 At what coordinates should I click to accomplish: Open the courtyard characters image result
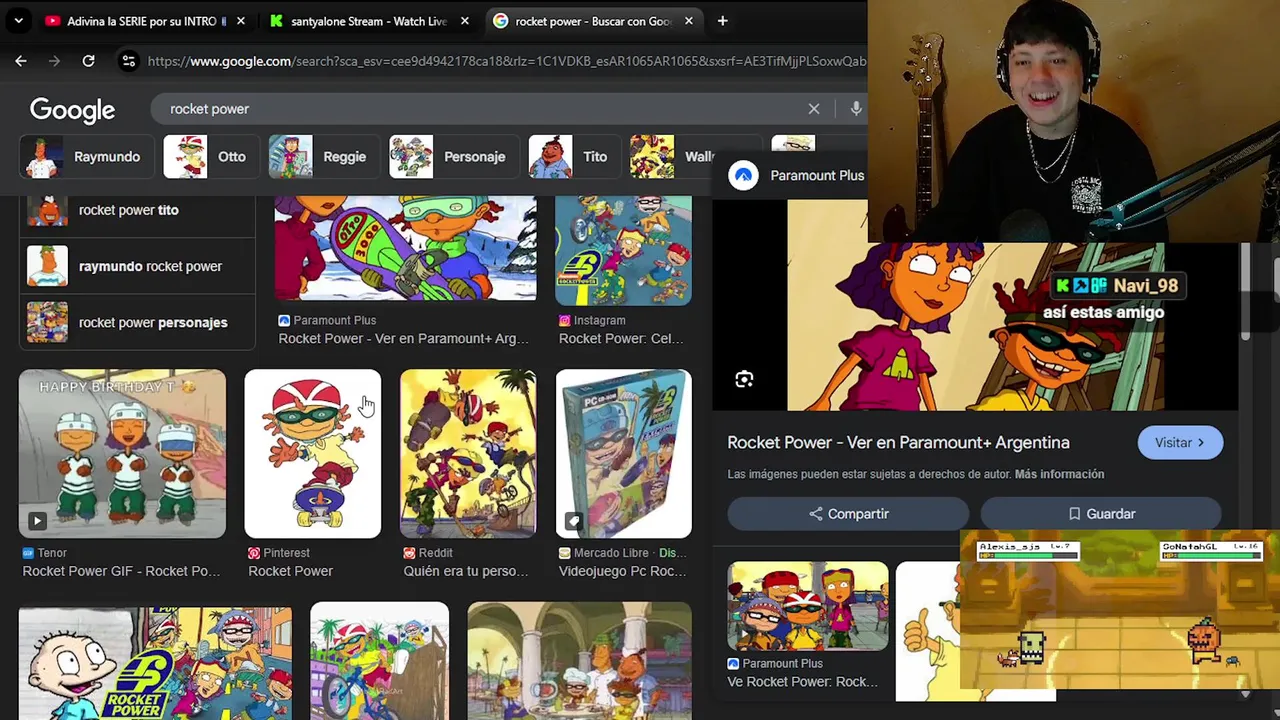pyautogui.click(x=579, y=661)
